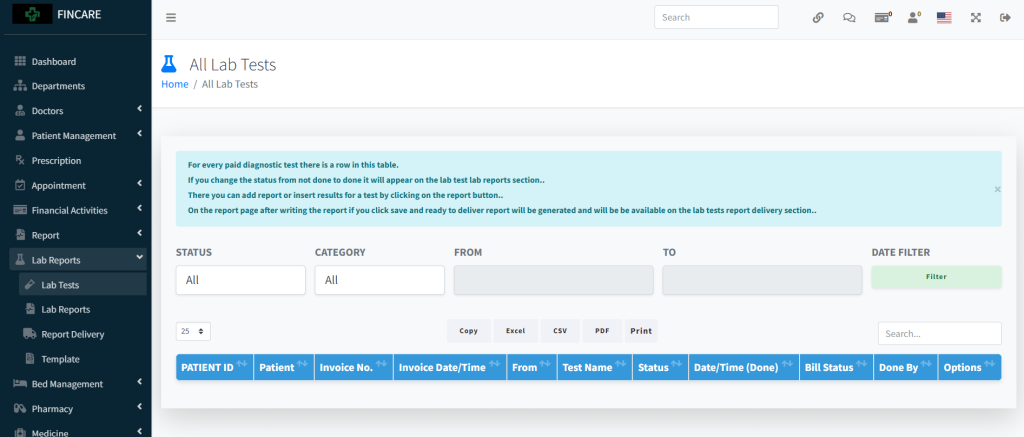Open the Category dropdown
The height and width of the screenshot is (437, 1024).
[x=379, y=280]
